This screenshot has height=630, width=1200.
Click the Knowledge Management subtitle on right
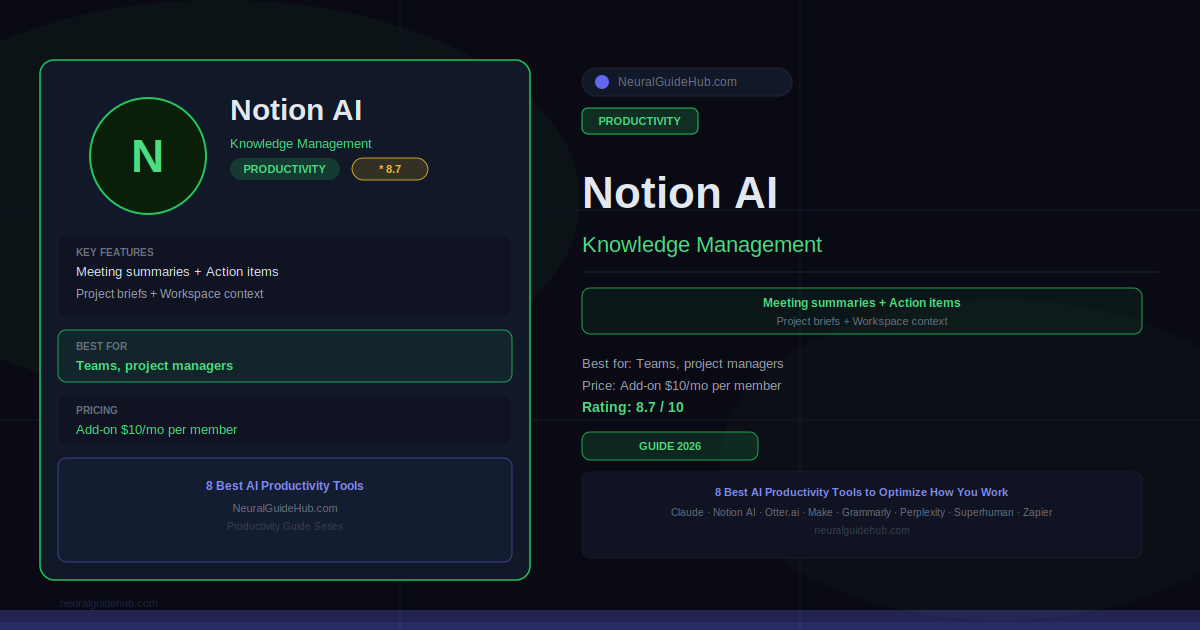pos(702,245)
